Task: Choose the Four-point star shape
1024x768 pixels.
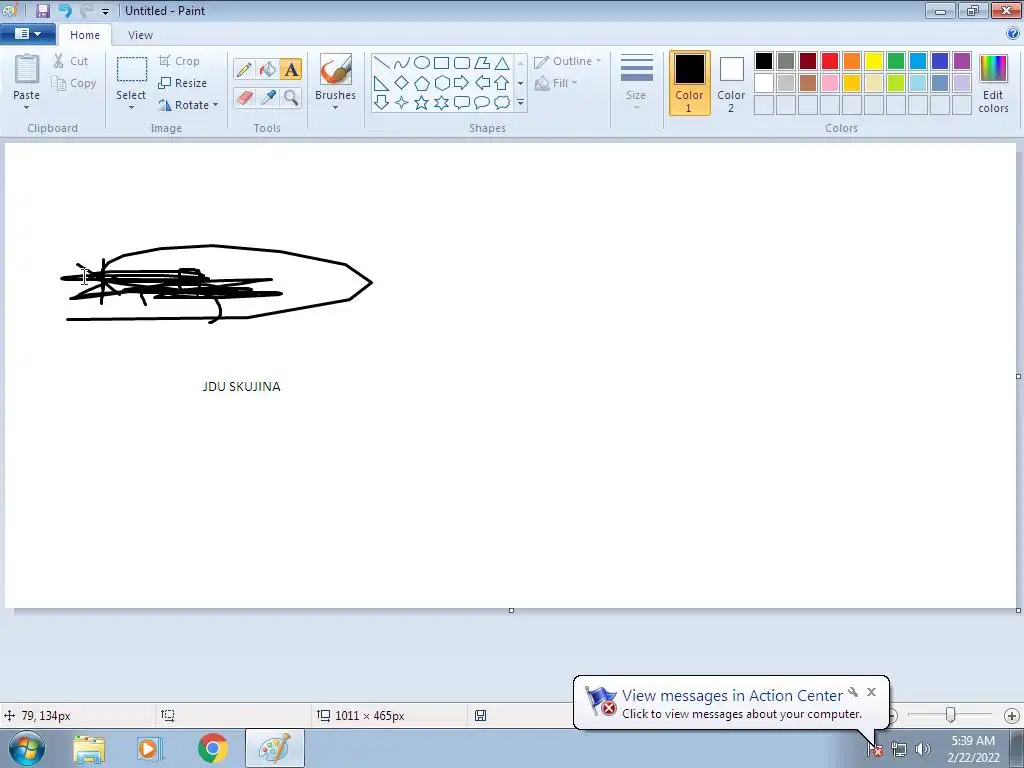Action: click(x=402, y=103)
